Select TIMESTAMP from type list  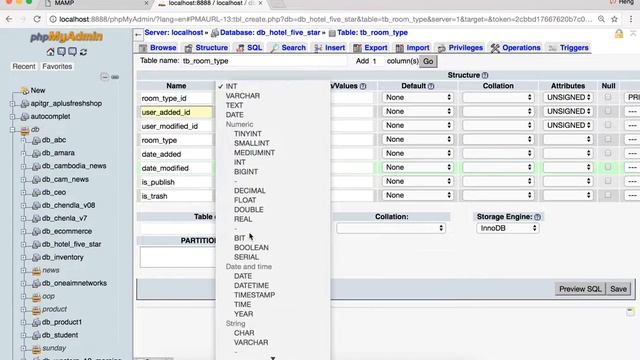[x=254, y=295]
